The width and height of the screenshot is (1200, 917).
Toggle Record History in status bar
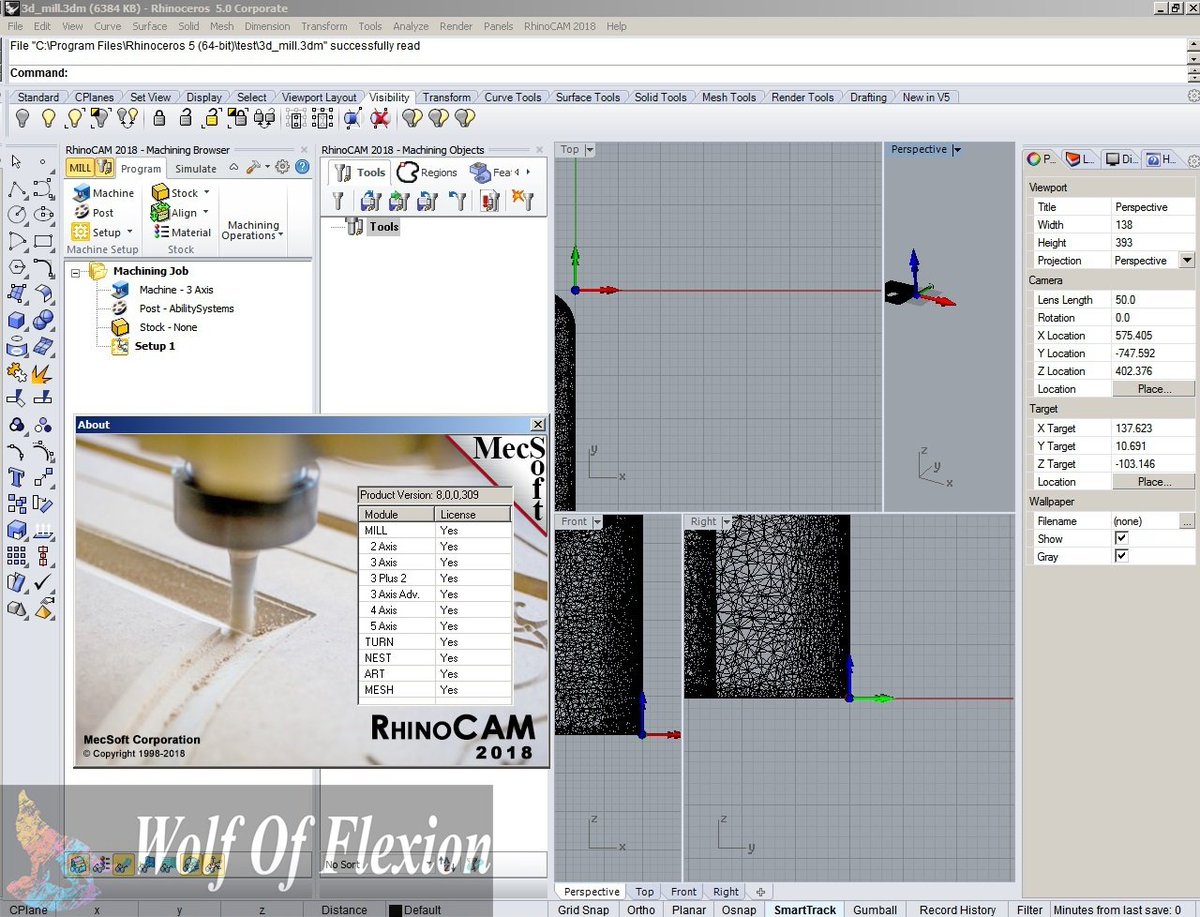click(x=957, y=909)
